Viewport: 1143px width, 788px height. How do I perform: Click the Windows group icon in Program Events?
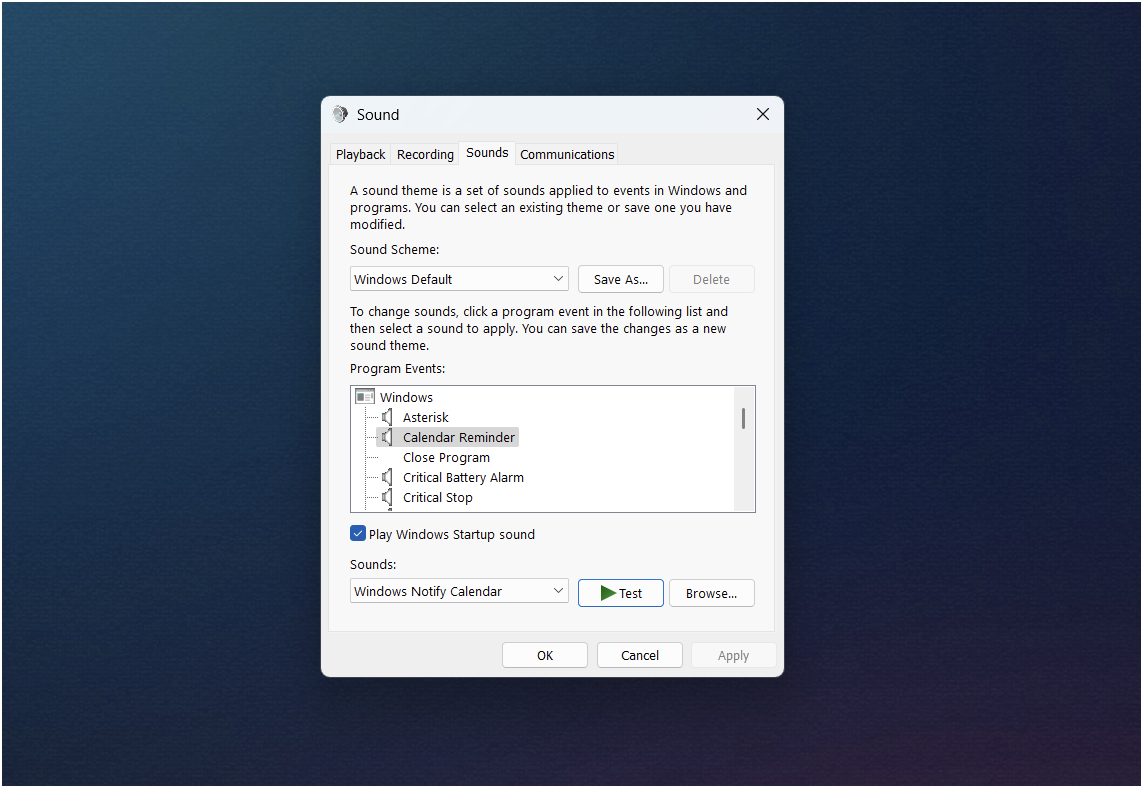(364, 397)
